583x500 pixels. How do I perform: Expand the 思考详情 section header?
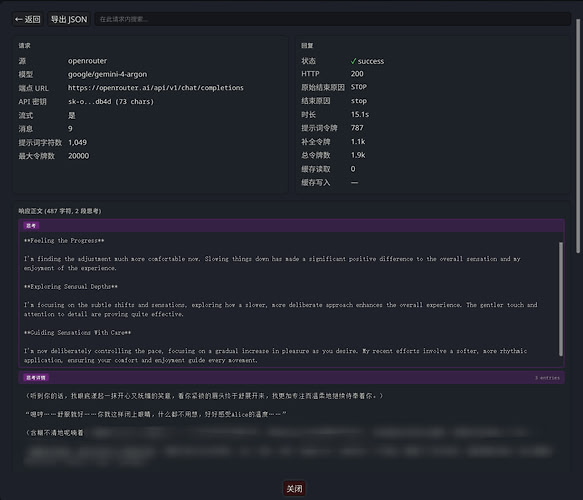click(292, 377)
